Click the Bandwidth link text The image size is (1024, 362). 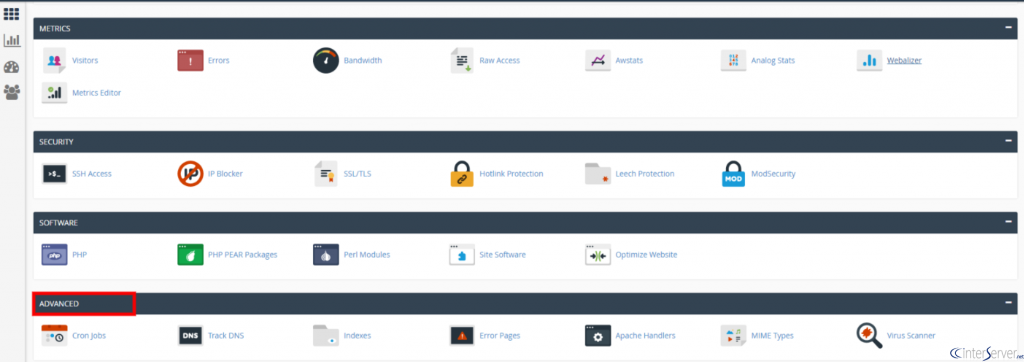tap(362, 60)
